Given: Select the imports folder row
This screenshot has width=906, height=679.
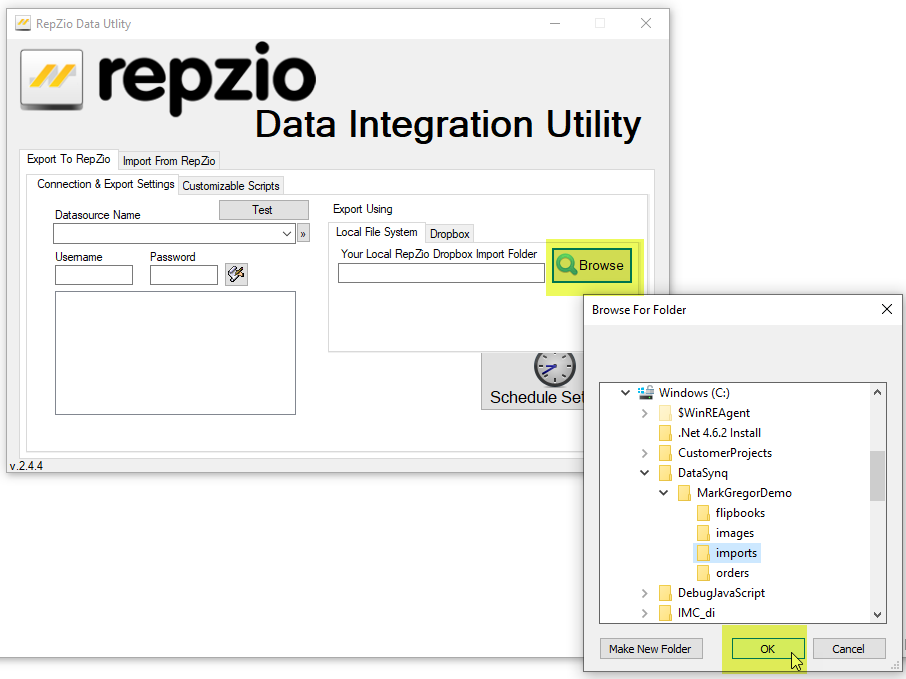Looking at the screenshot, I should point(727,553).
